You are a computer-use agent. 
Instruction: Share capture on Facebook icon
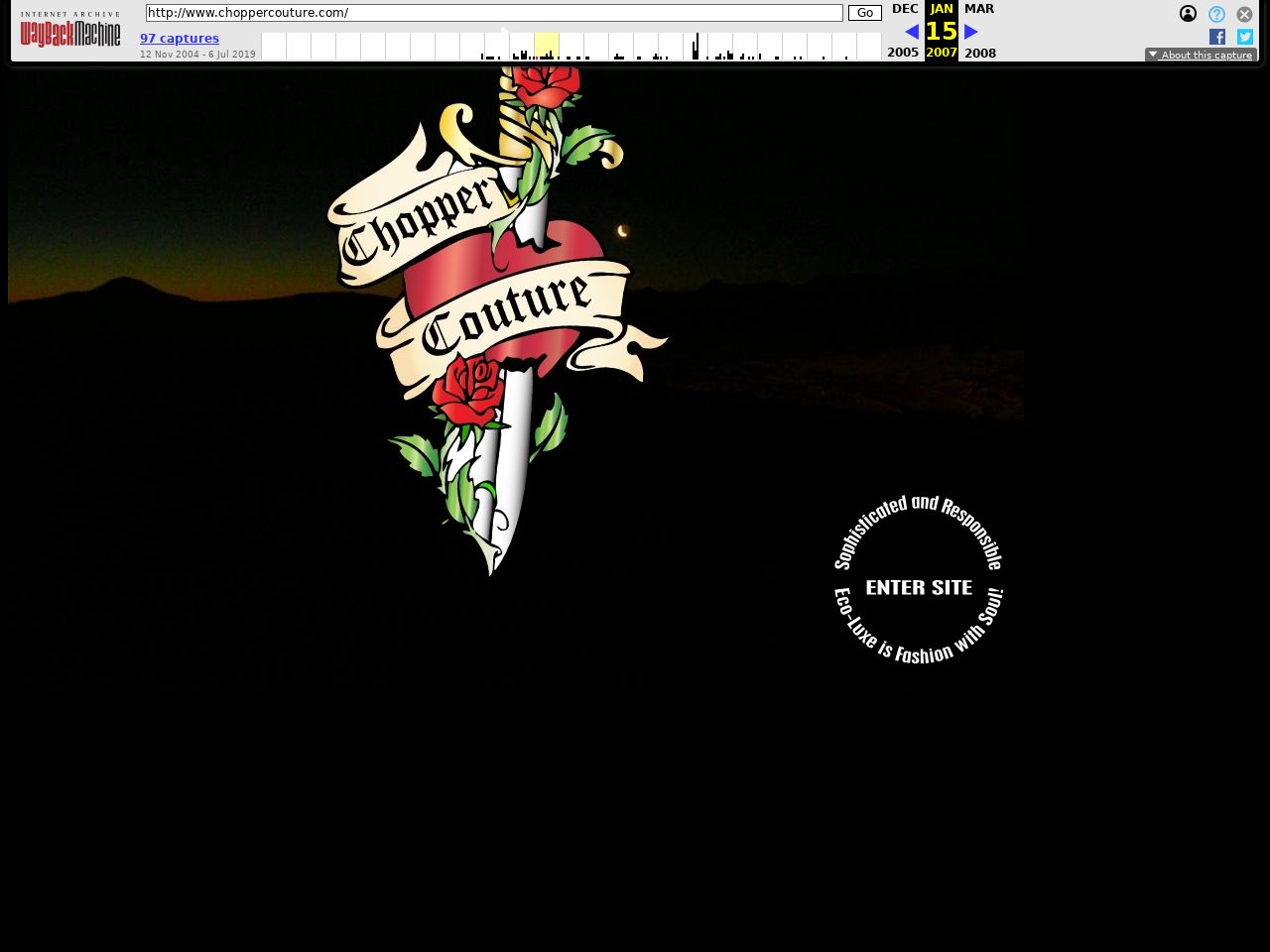(x=1217, y=37)
